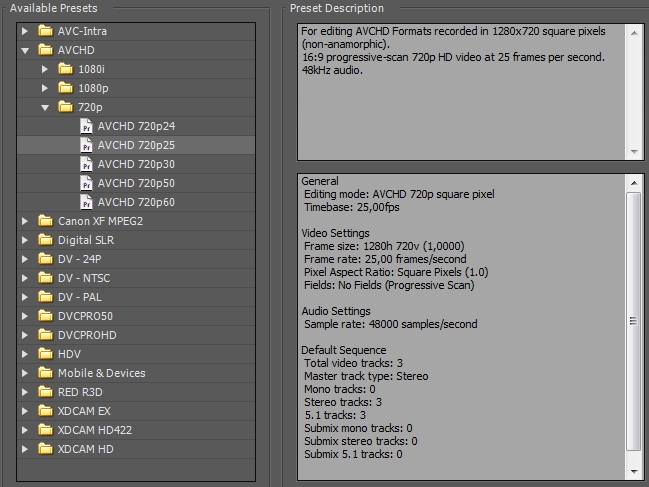Expand the 1080i subfolder arrow

click(x=45, y=69)
